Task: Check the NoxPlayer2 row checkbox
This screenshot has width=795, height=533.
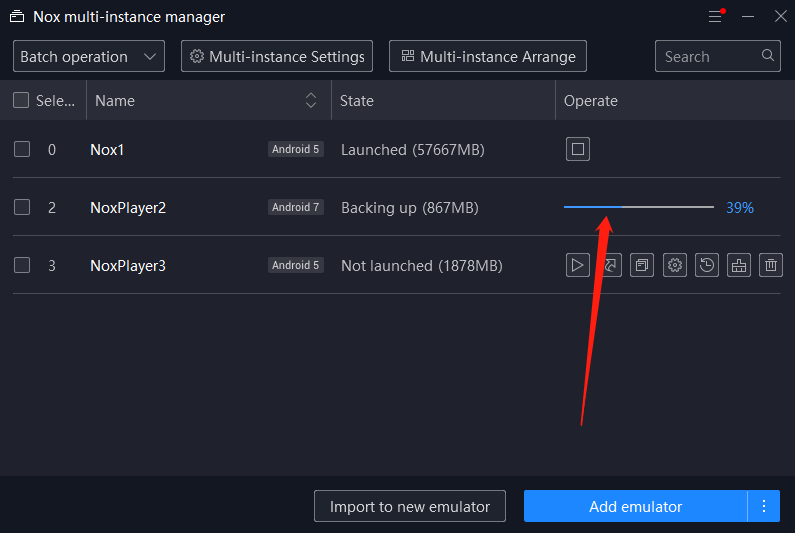Action: 22,207
